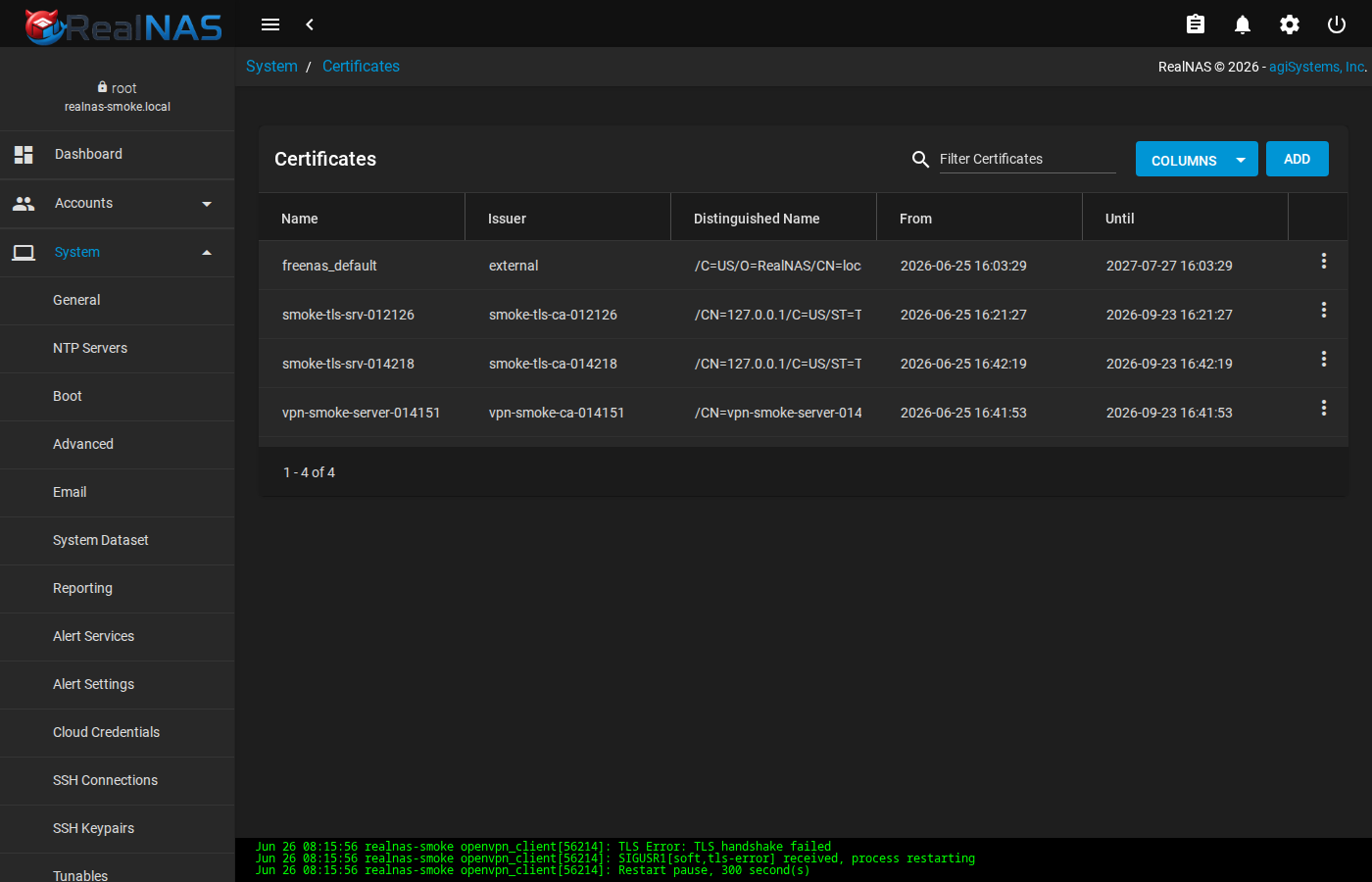Open actions menu for smoke-tls-srv-012126 row
This screenshot has height=882, width=1372.
coord(1324,310)
